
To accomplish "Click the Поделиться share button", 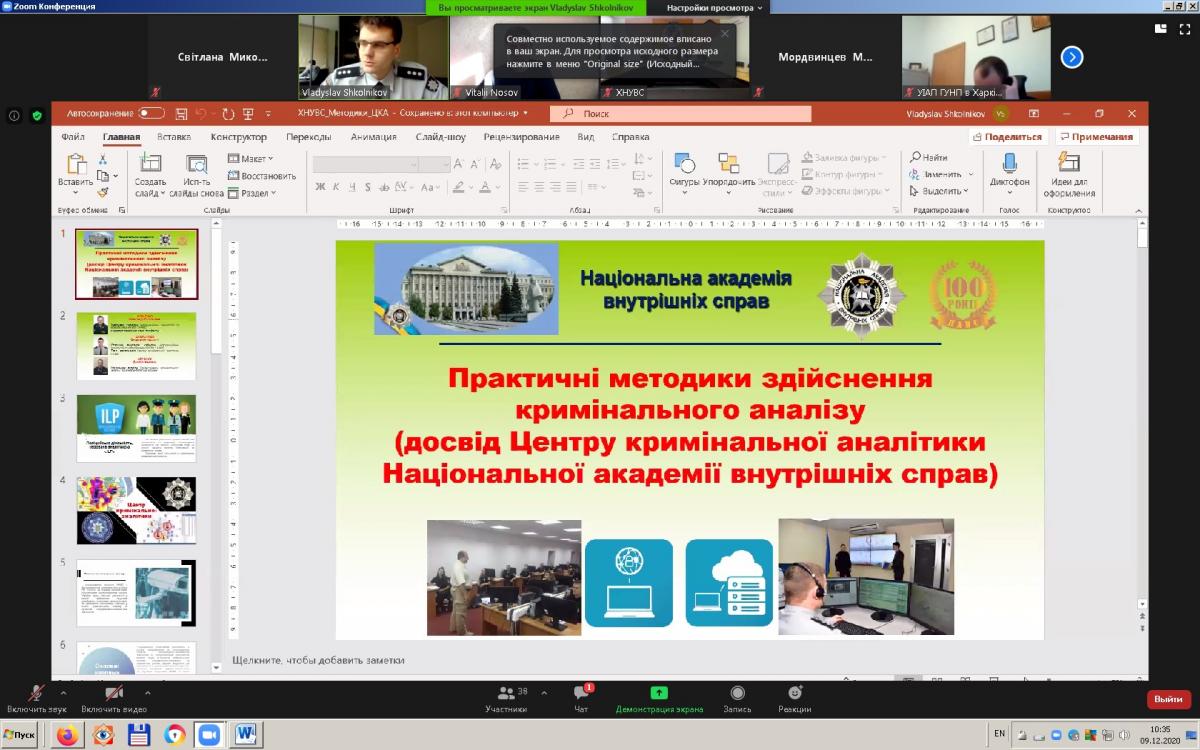I will pyautogui.click(x=1007, y=137).
